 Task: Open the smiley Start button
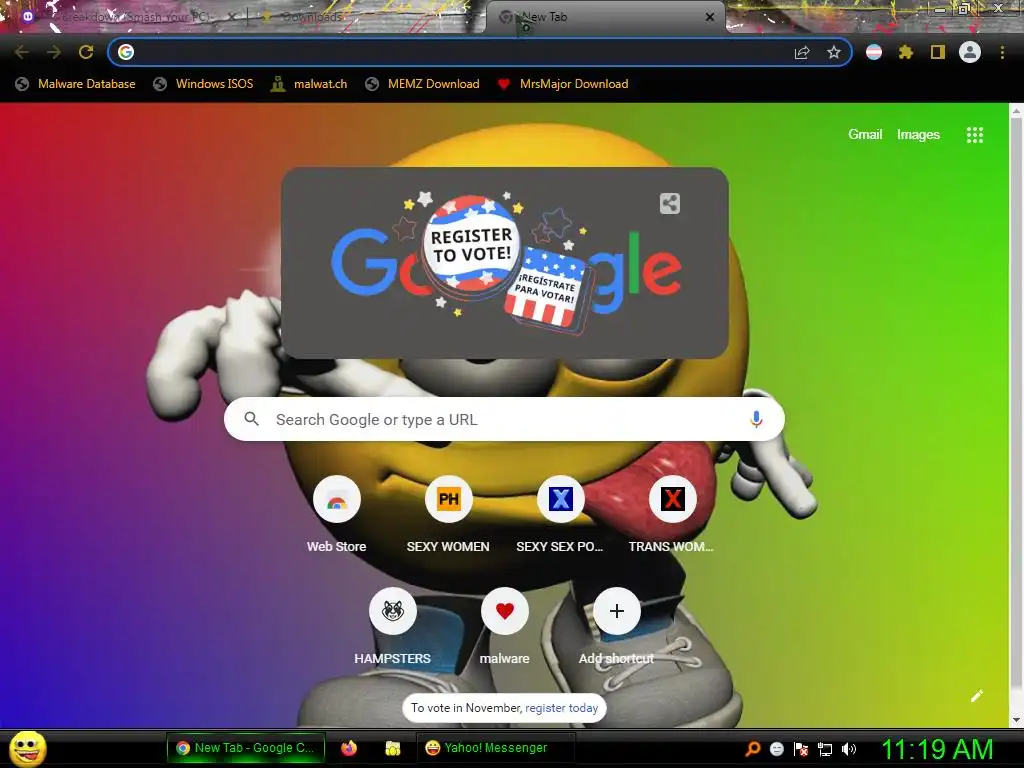coord(28,748)
